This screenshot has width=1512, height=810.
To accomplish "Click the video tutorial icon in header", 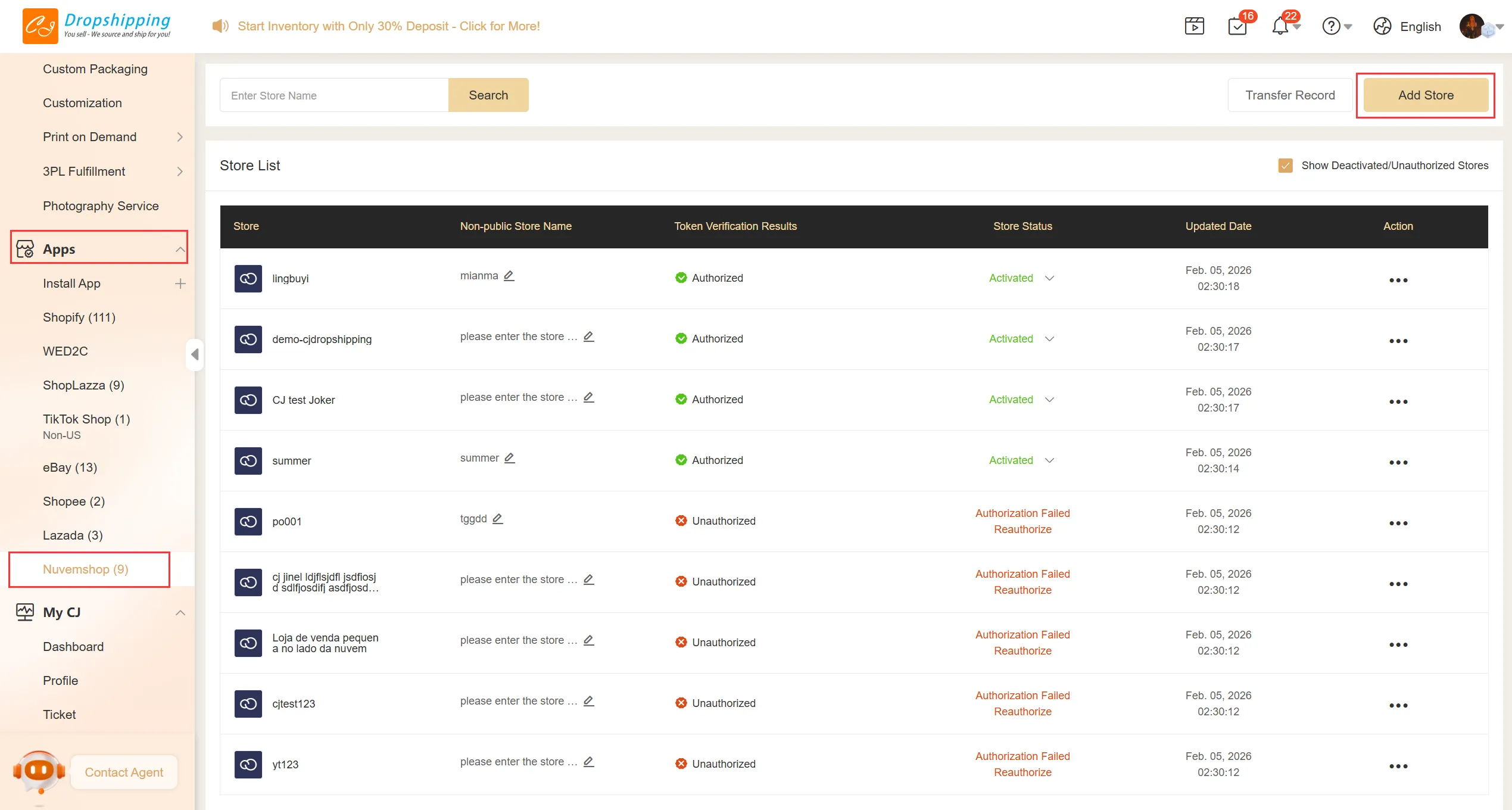I will point(1194,26).
